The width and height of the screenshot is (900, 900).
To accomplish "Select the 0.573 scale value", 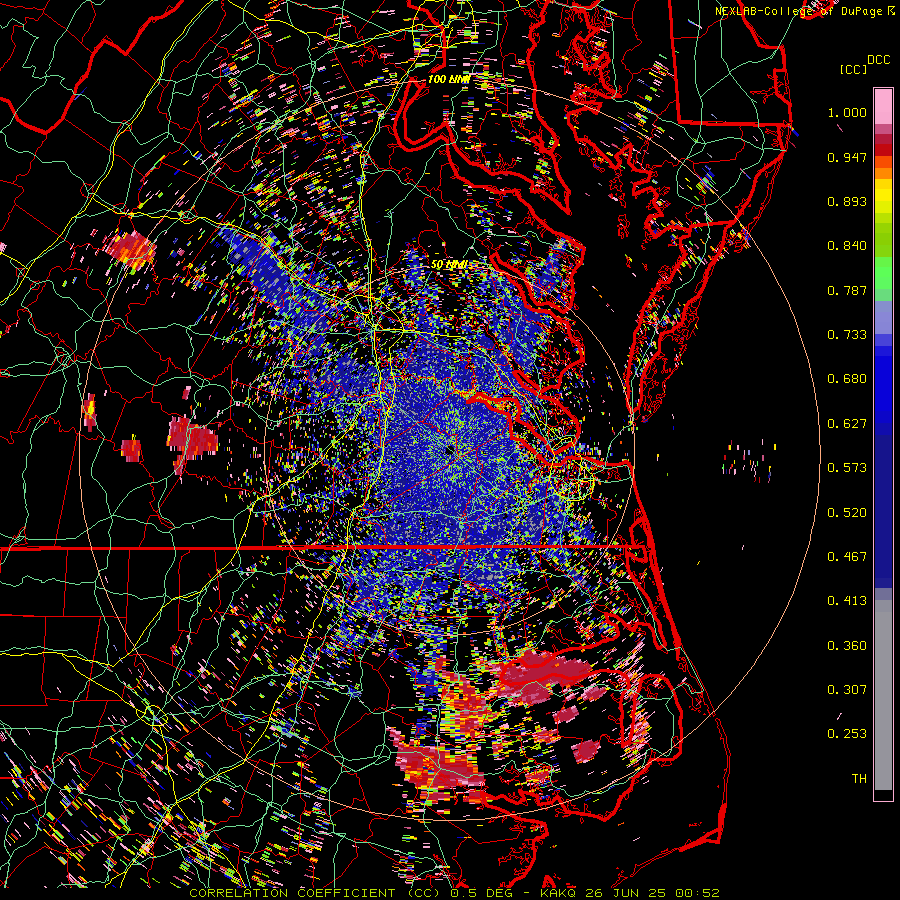I will (847, 468).
